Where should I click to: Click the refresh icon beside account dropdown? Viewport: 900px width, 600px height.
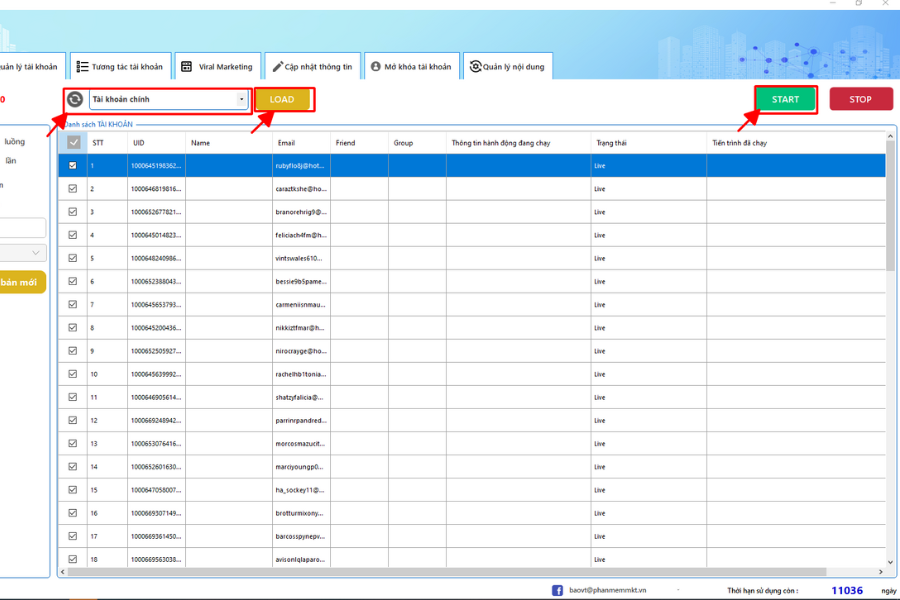coord(75,99)
